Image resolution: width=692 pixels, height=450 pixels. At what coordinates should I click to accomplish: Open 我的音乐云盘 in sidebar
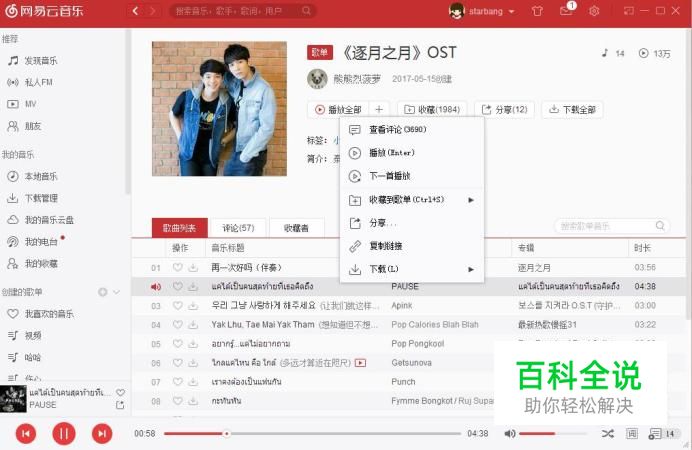click(x=41, y=220)
